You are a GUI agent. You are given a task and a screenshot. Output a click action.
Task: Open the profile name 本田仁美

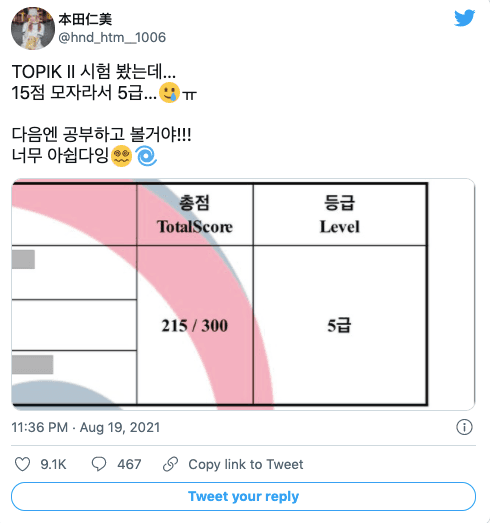click(x=85, y=19)
